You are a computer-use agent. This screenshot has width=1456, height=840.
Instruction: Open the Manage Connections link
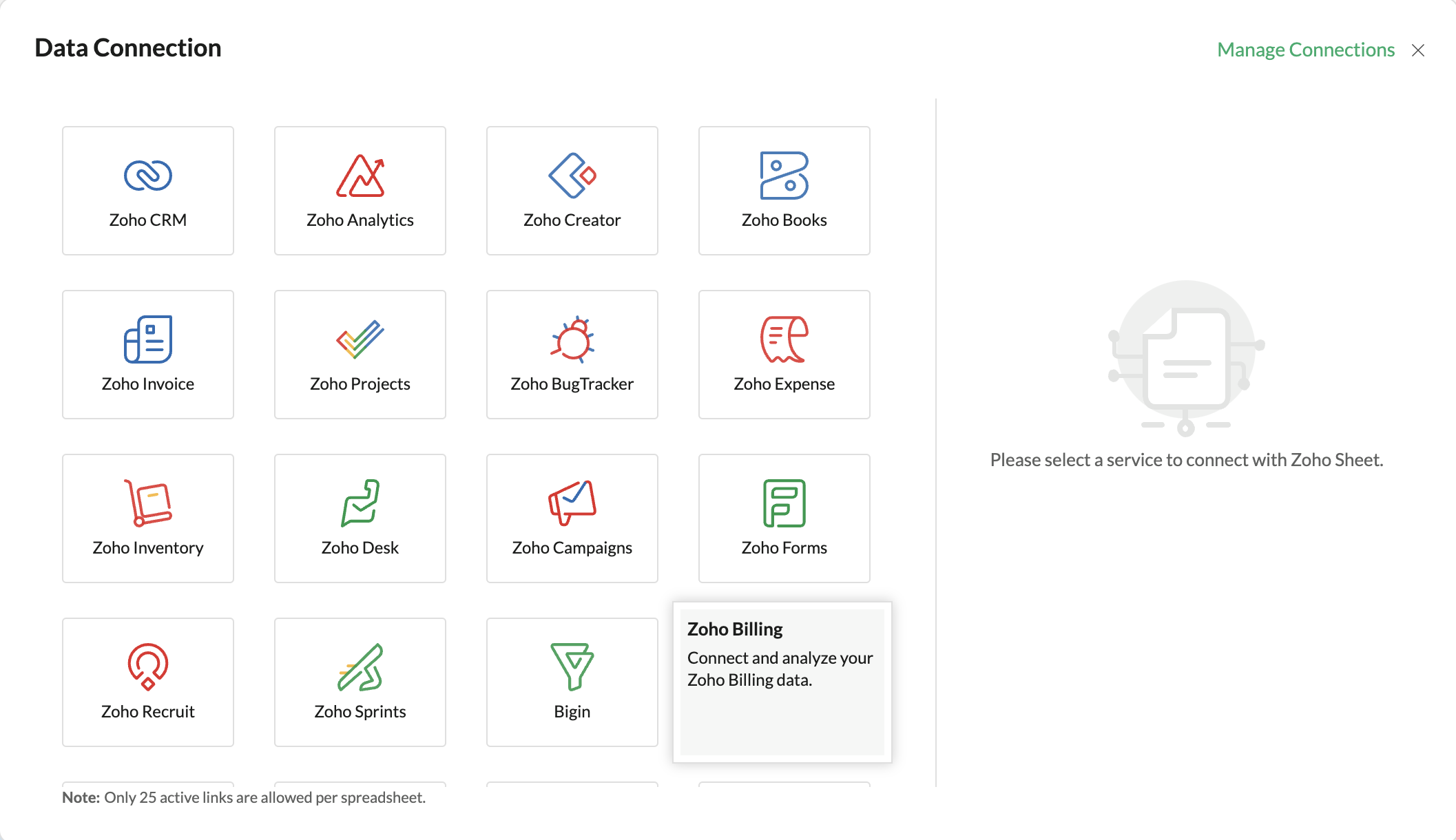(1305, 50)
